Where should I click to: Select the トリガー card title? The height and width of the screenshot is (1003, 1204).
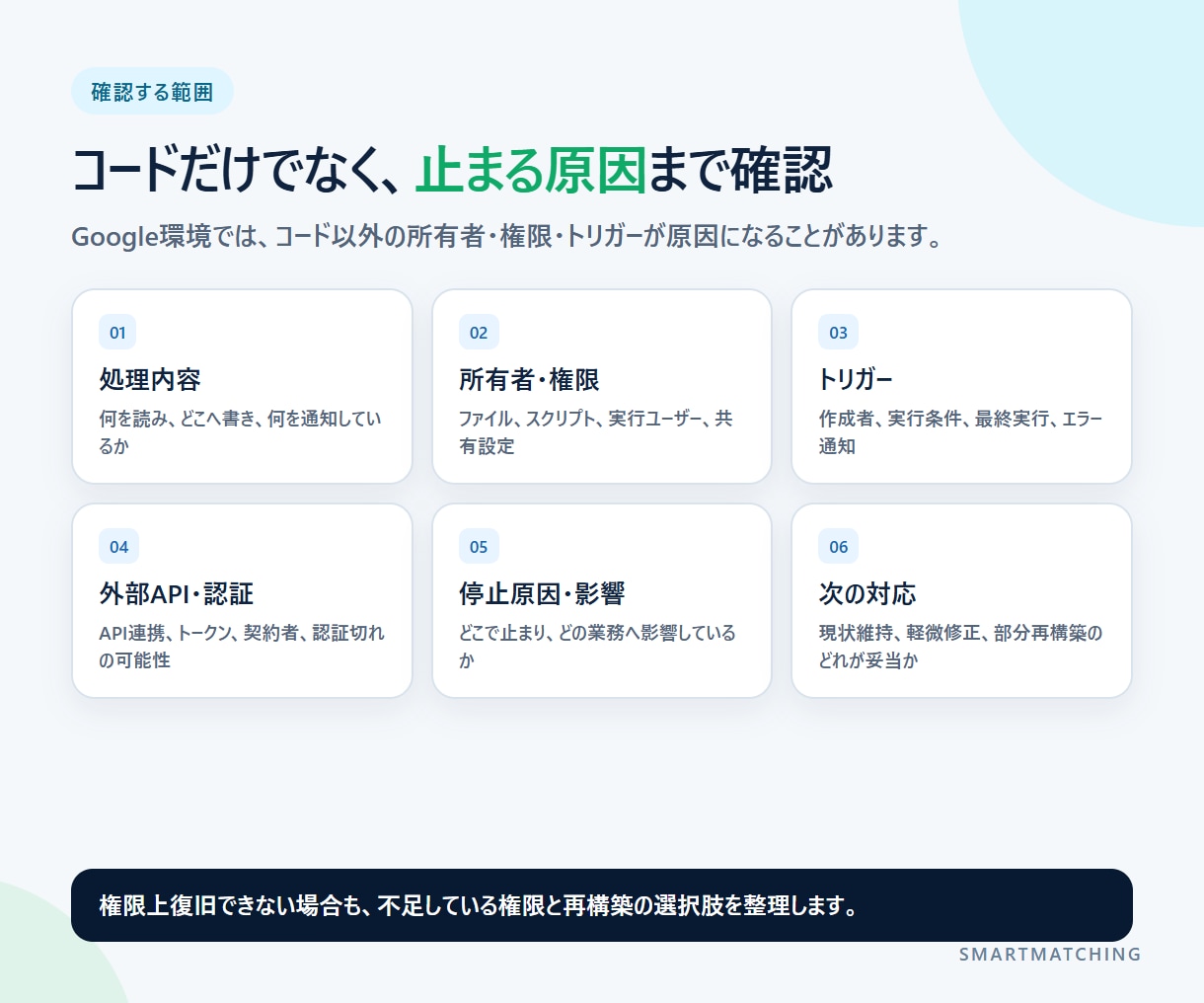(856, 380)
